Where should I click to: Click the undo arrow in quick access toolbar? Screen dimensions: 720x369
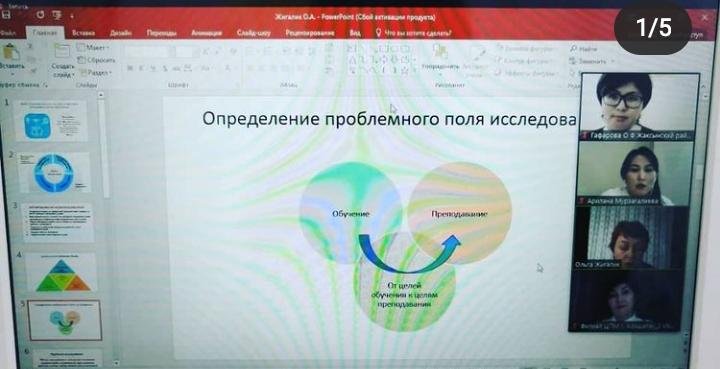coord(40,15)
